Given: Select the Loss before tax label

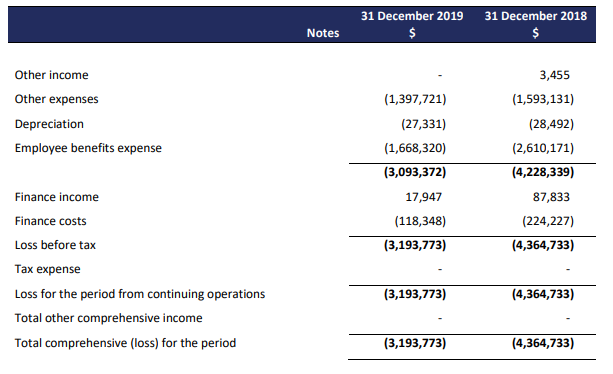Looking at the screenshot, I should point(55,245).
